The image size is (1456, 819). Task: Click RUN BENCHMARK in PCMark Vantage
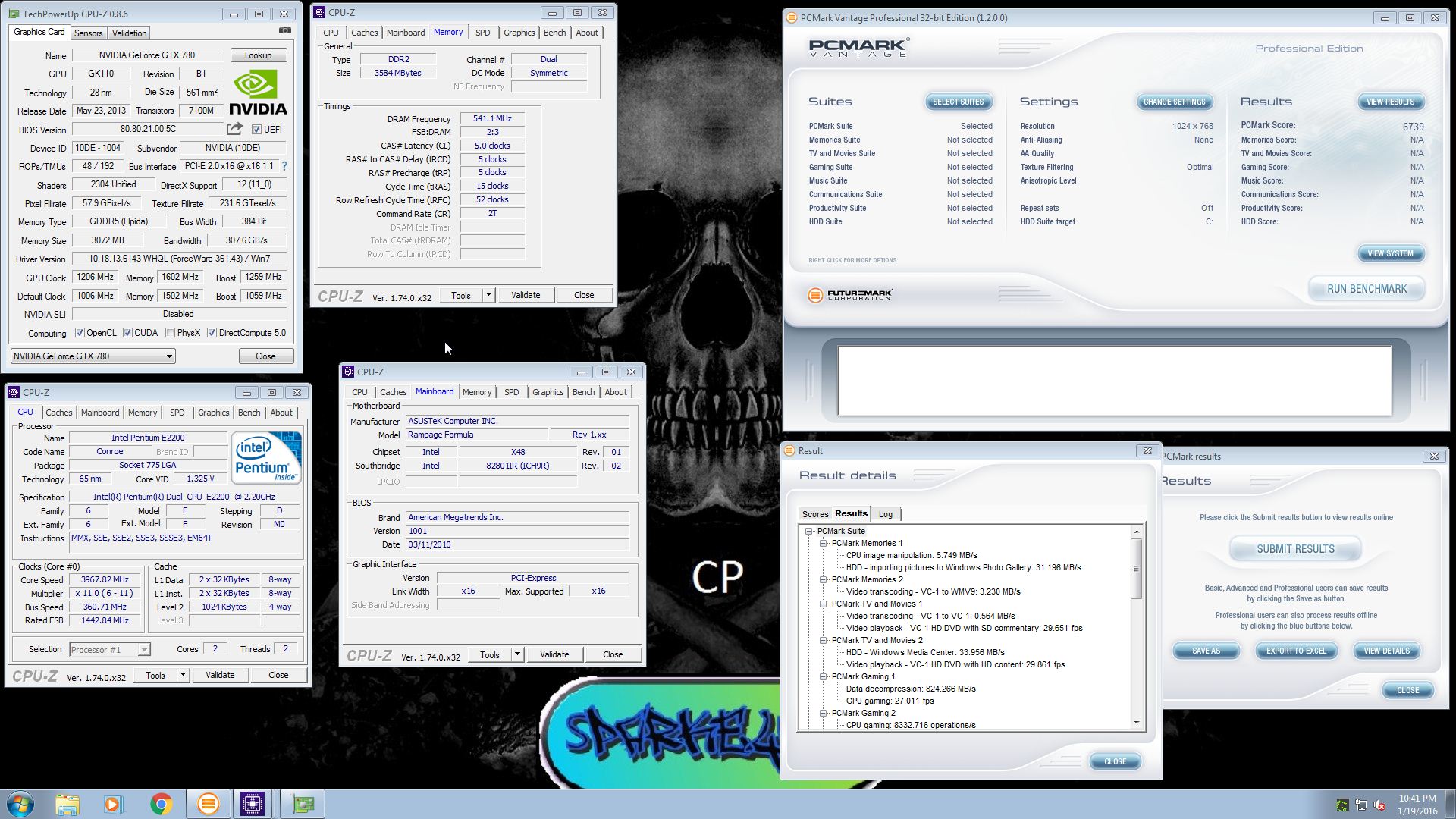tap(1367, 289)
